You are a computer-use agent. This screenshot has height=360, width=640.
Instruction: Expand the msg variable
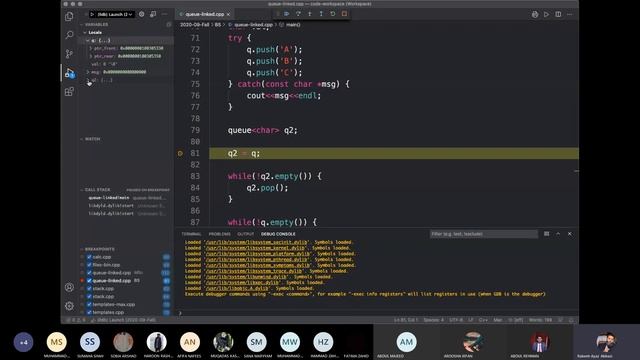pos(87,72)
